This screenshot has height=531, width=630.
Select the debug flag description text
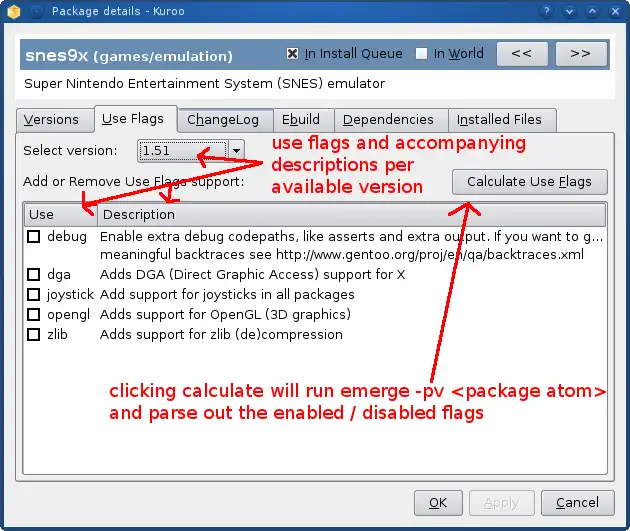[x=352, y=245]
